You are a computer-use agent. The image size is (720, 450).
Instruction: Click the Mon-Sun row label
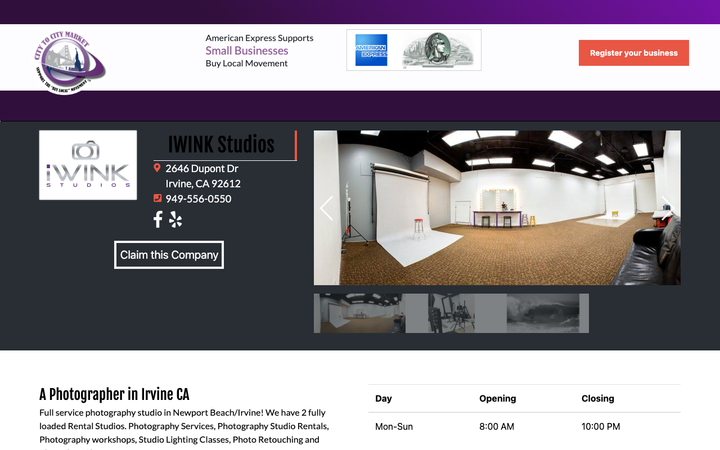pyautogui.click(x=394, y=427)
